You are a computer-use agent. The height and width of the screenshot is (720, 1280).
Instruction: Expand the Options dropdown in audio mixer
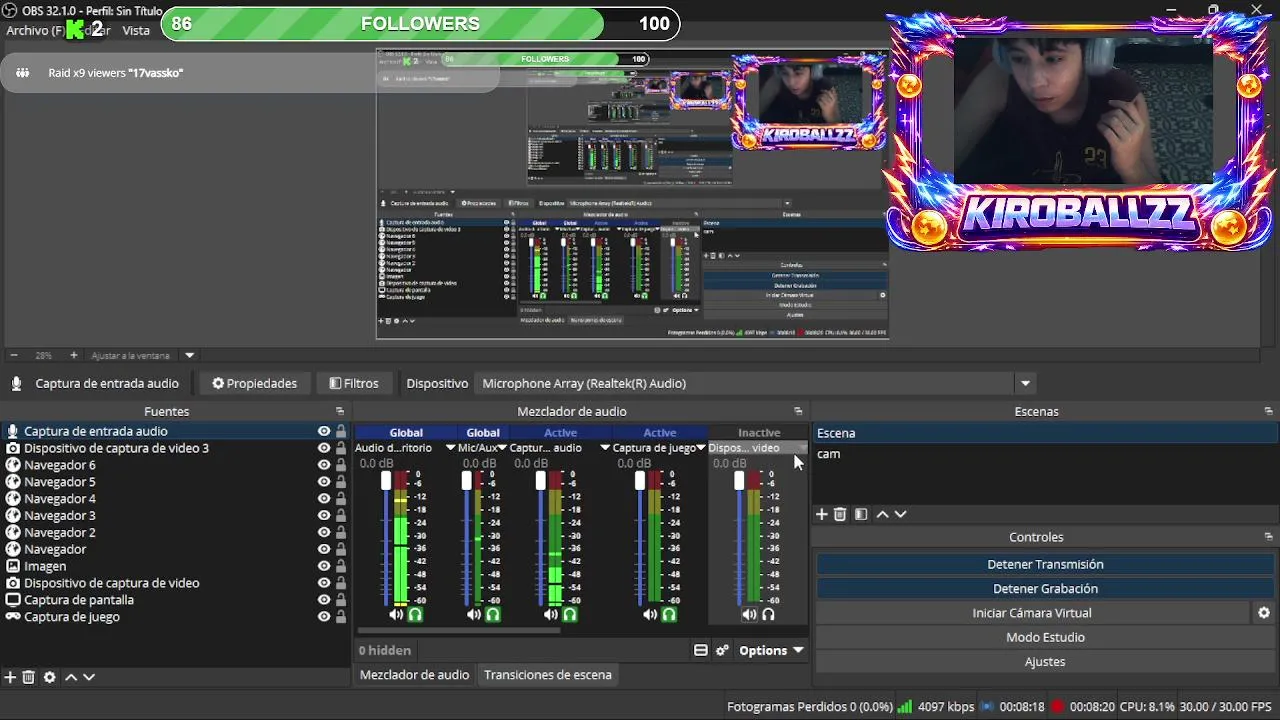pos(771,650)
